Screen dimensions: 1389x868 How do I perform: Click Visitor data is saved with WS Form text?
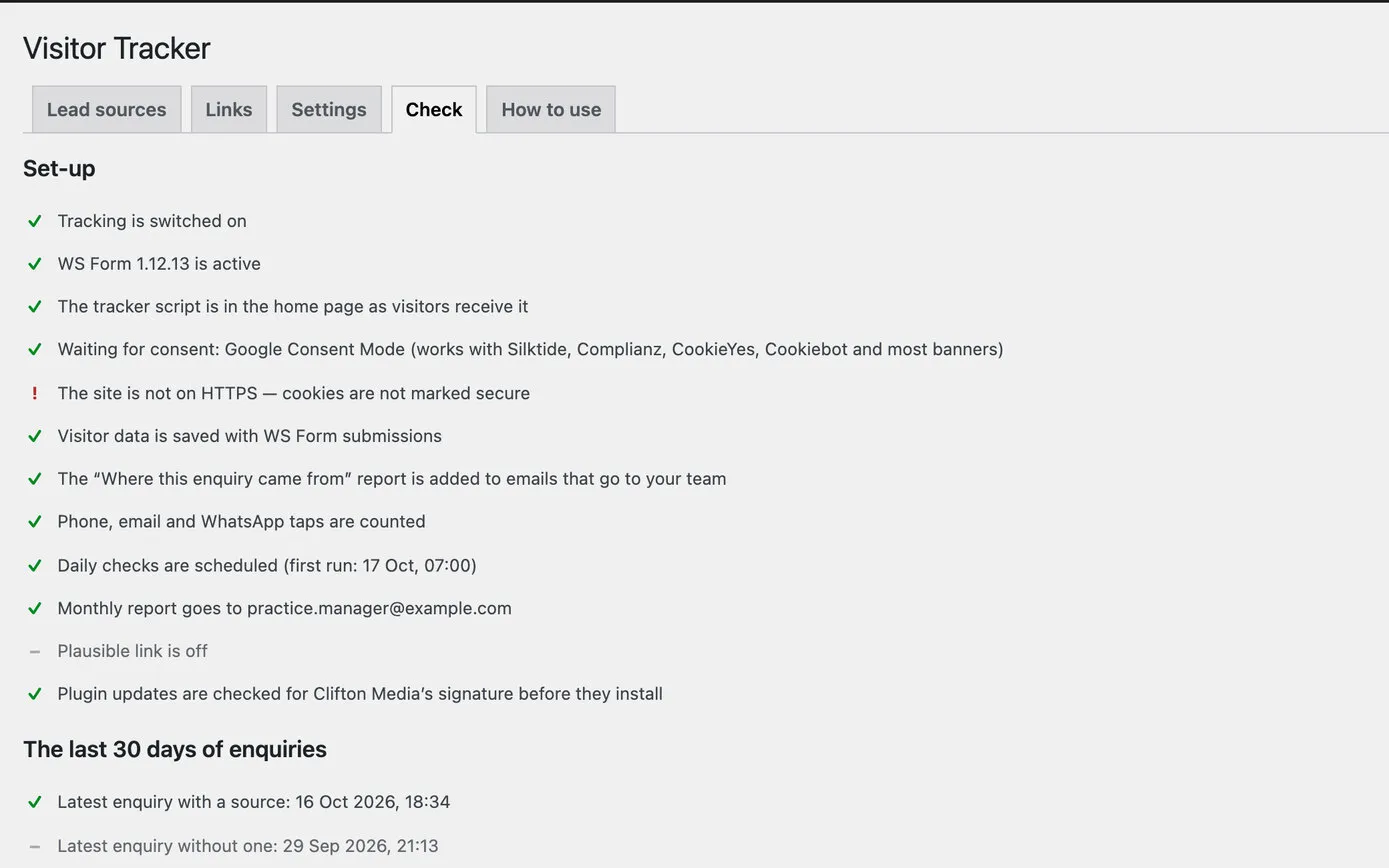(250, 436)
